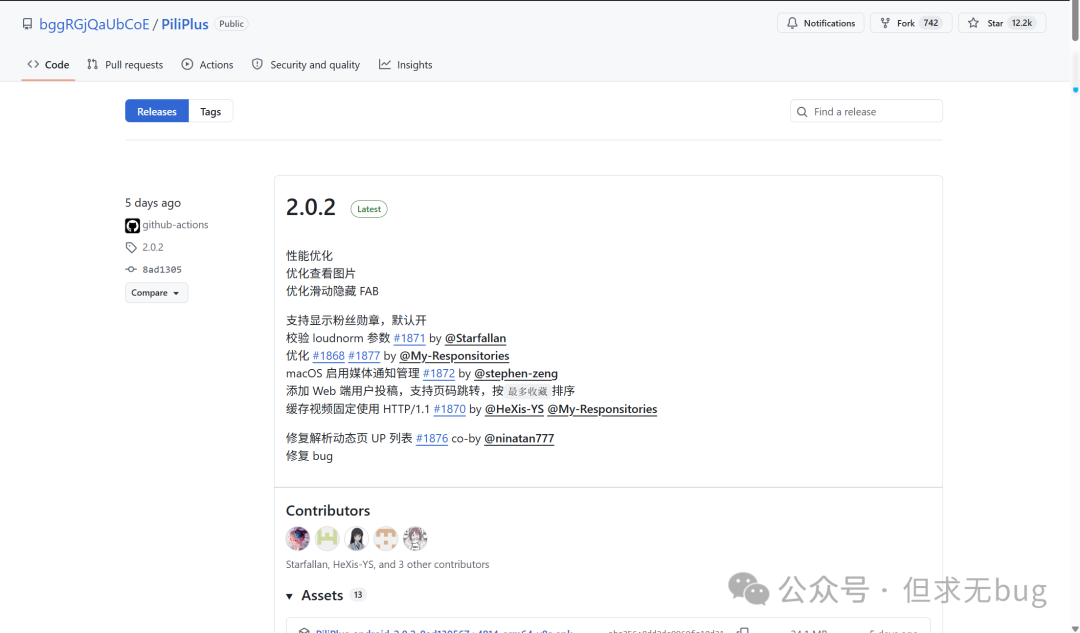Click the page's vertical scrollbar
This screenshot has width=1080, height=633.
click(1075, 300)
